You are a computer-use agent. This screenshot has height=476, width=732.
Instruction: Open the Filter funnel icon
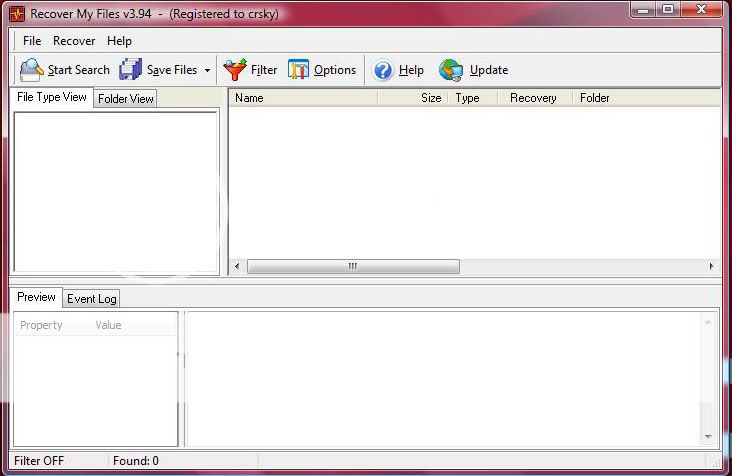tap(235, 70)
